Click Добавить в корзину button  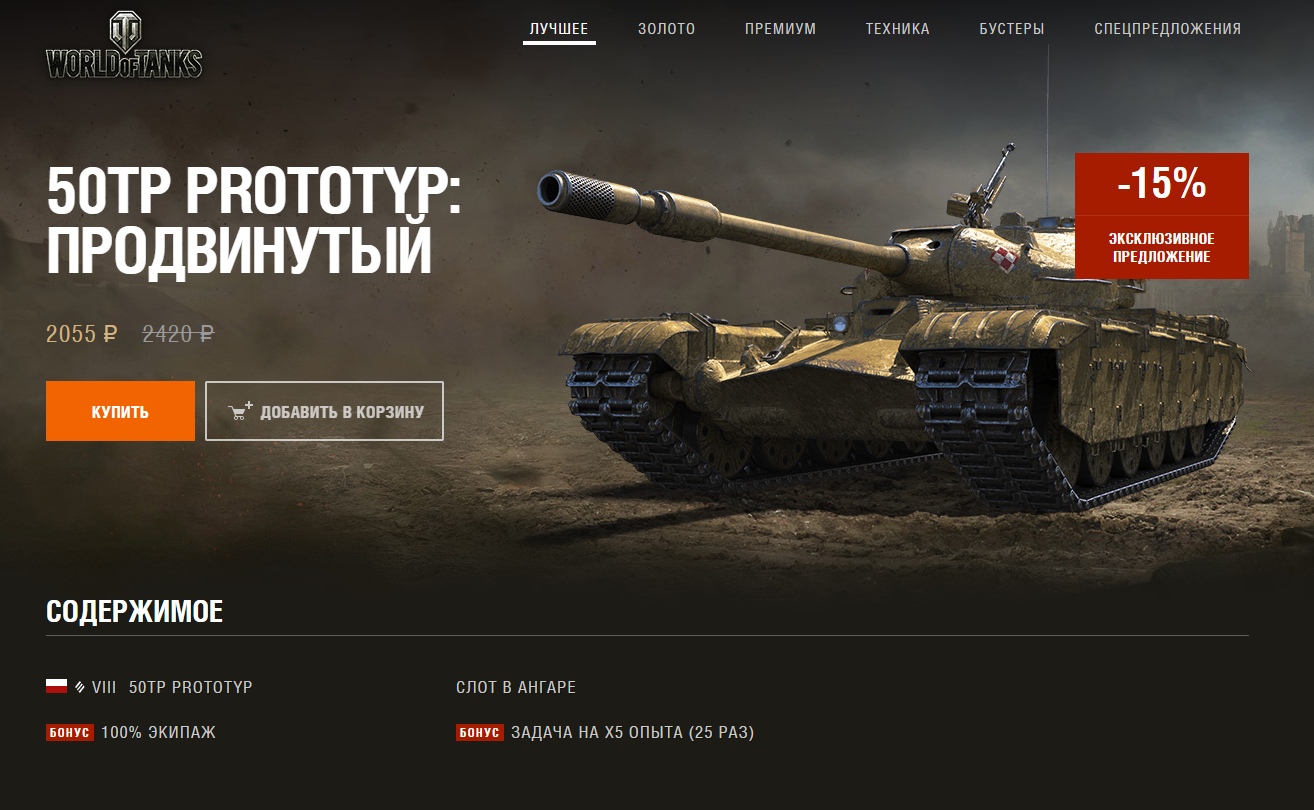325,411
